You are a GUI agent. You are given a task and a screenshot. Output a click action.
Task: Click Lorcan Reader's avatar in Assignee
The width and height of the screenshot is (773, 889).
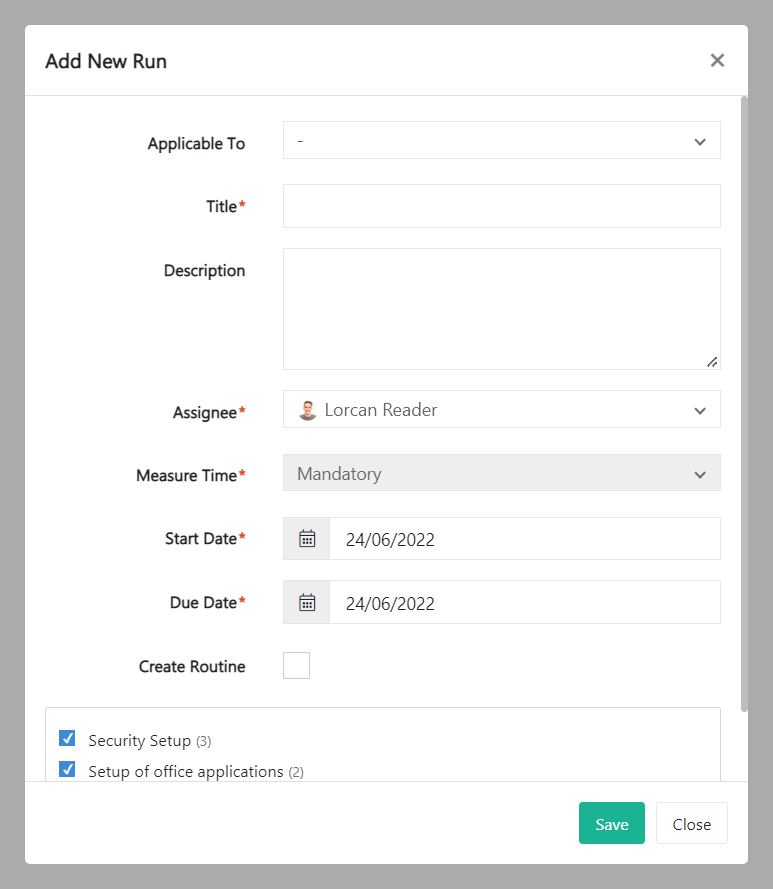[x=308, y=410]
